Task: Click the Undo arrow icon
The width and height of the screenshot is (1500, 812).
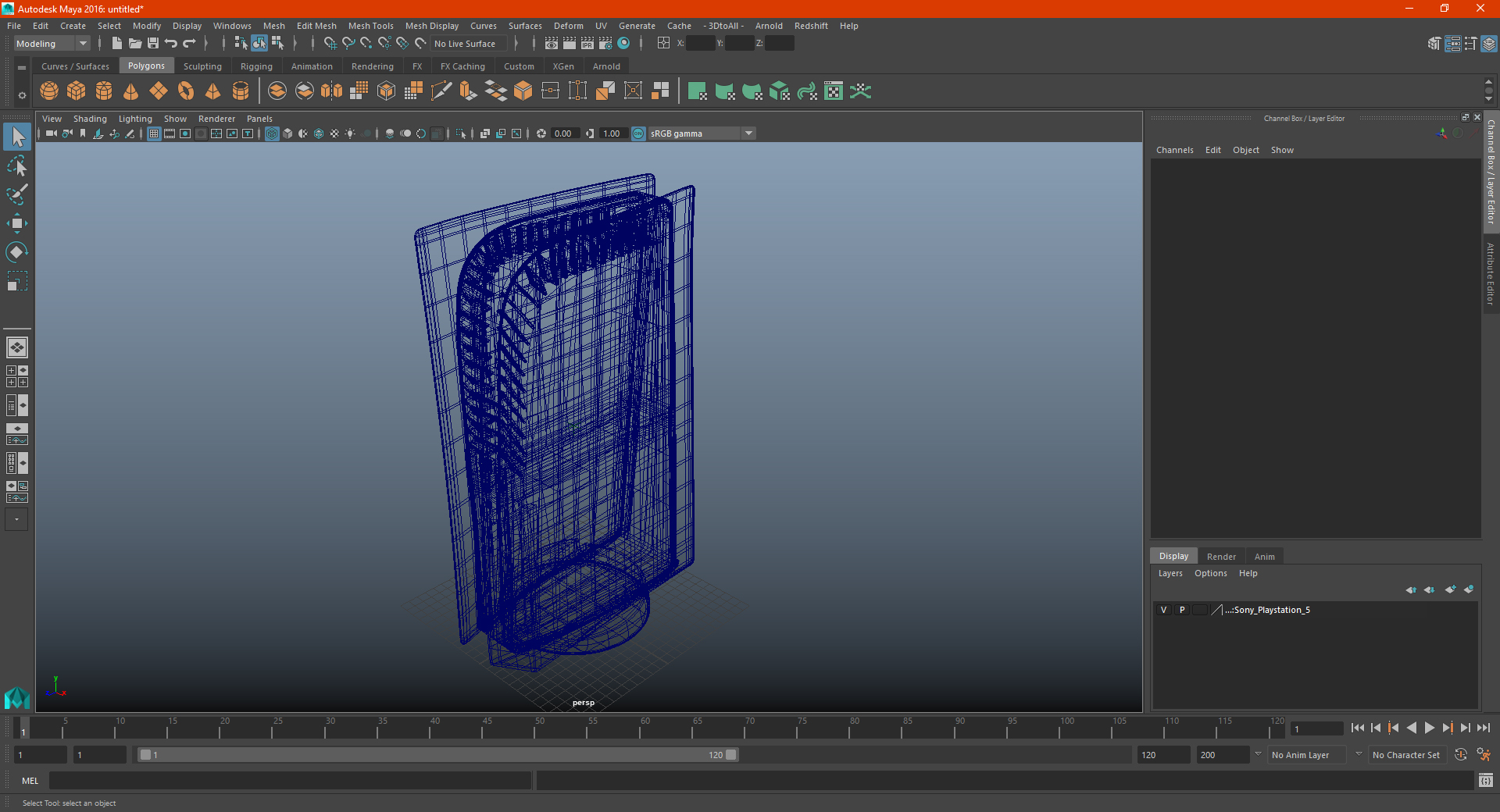Action: pyautogui.click(x=171, y=44)
